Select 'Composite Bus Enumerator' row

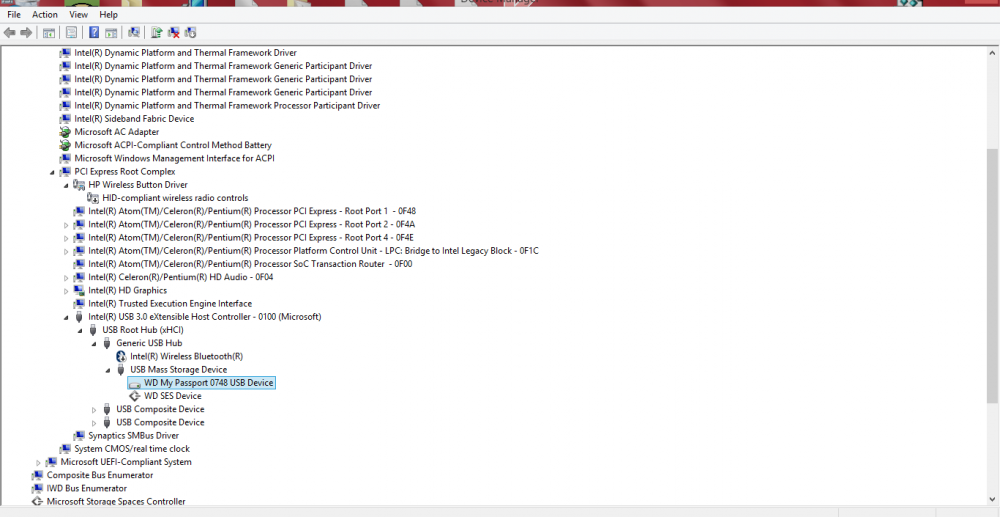click(99, 475)
